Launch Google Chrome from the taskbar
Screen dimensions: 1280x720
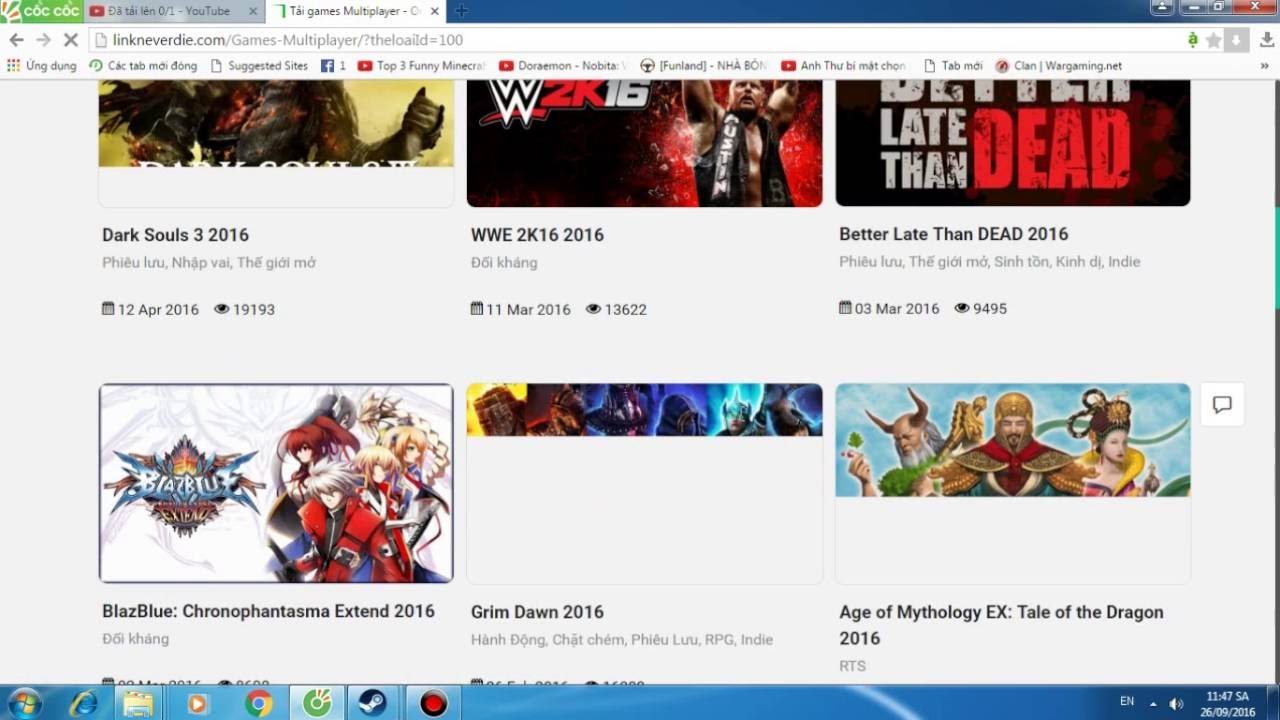tap(258, 703)
